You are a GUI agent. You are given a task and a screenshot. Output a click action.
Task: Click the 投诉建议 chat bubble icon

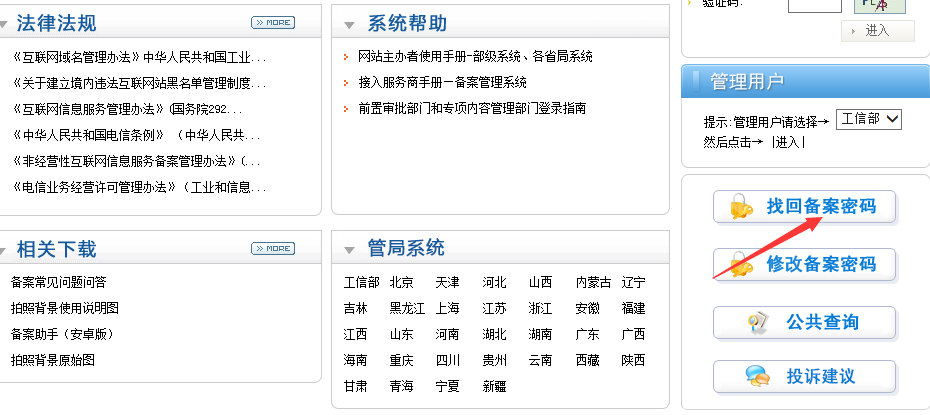point(757,377)
